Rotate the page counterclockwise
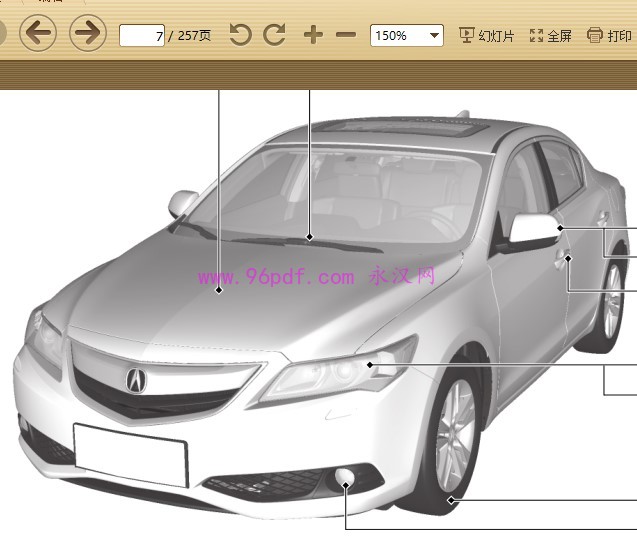Viewport: 637px width, 547px height. point(240,36)
